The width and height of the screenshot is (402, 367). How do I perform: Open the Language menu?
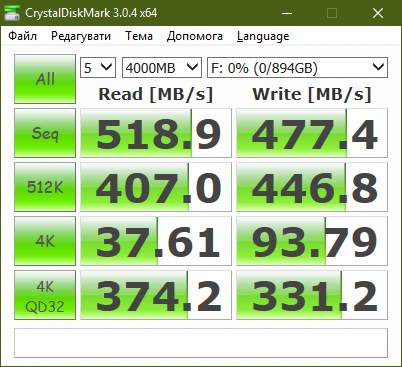[263, 36]
